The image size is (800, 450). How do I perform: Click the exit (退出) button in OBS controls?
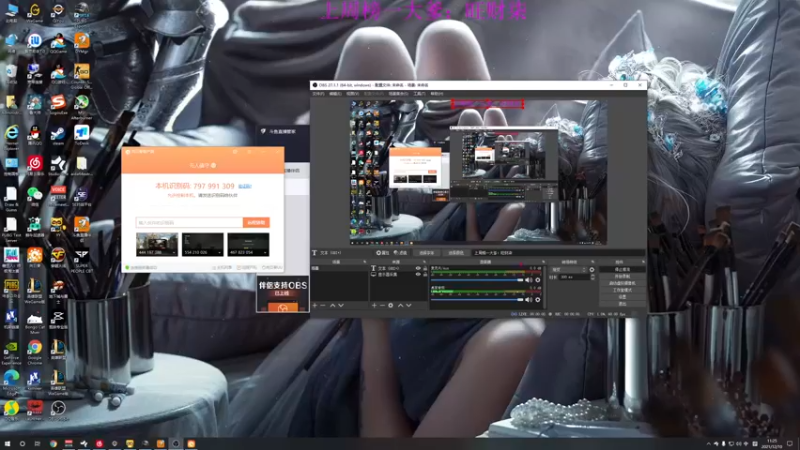(x=622, y=304)
